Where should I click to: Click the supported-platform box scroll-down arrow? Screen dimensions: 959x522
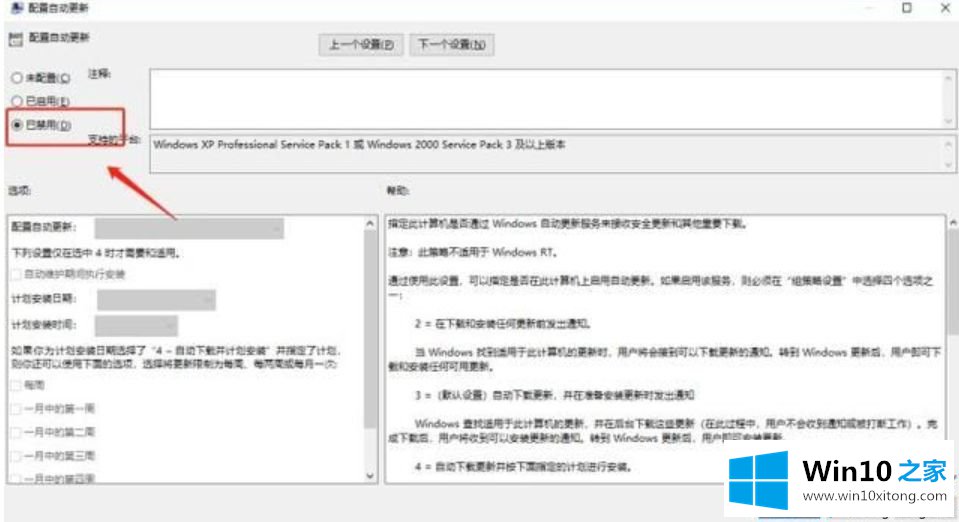(x=949, y=164)
